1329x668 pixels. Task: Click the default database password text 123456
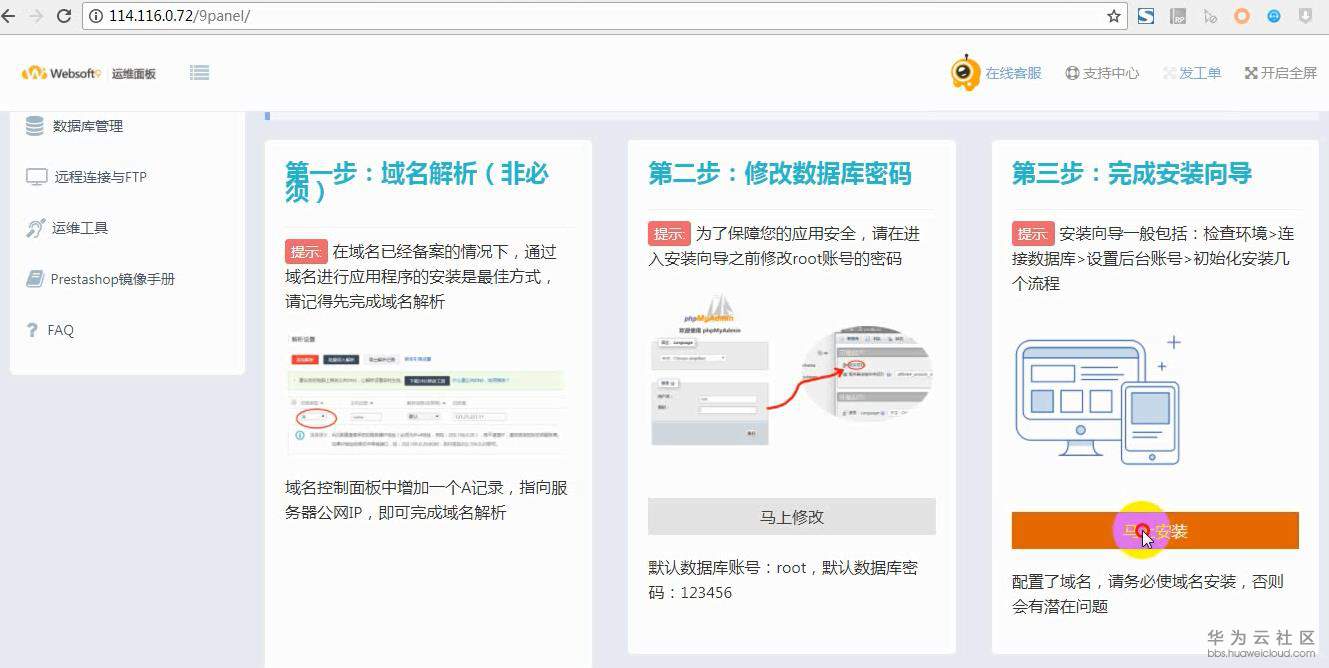706,593
